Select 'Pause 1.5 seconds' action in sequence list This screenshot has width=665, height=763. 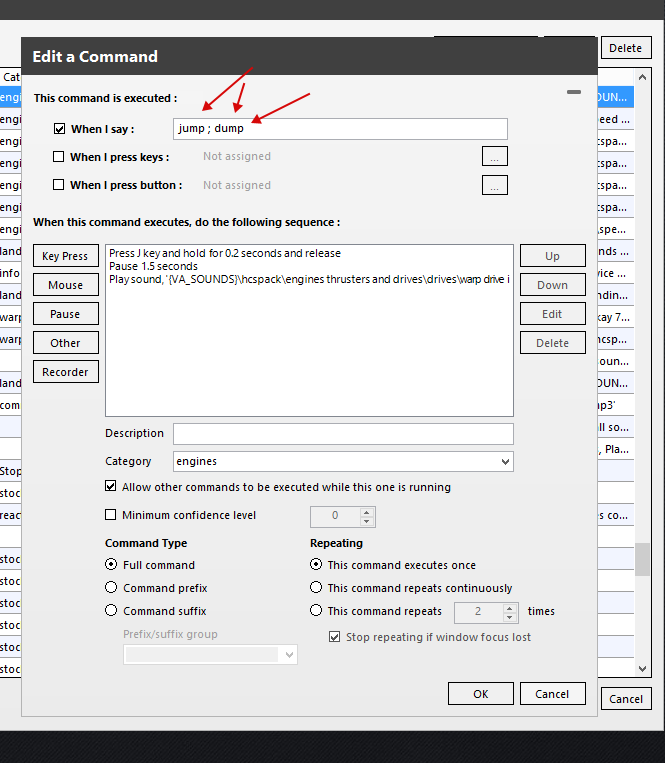[x=154, y=267]
